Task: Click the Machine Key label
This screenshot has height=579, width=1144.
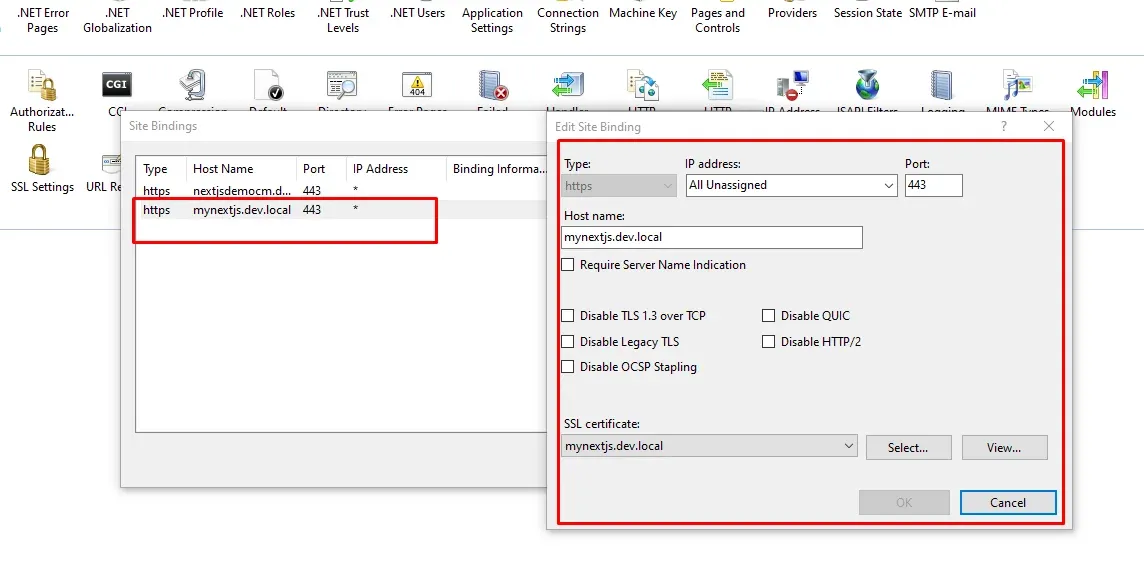Action: [x=643, y=13]
